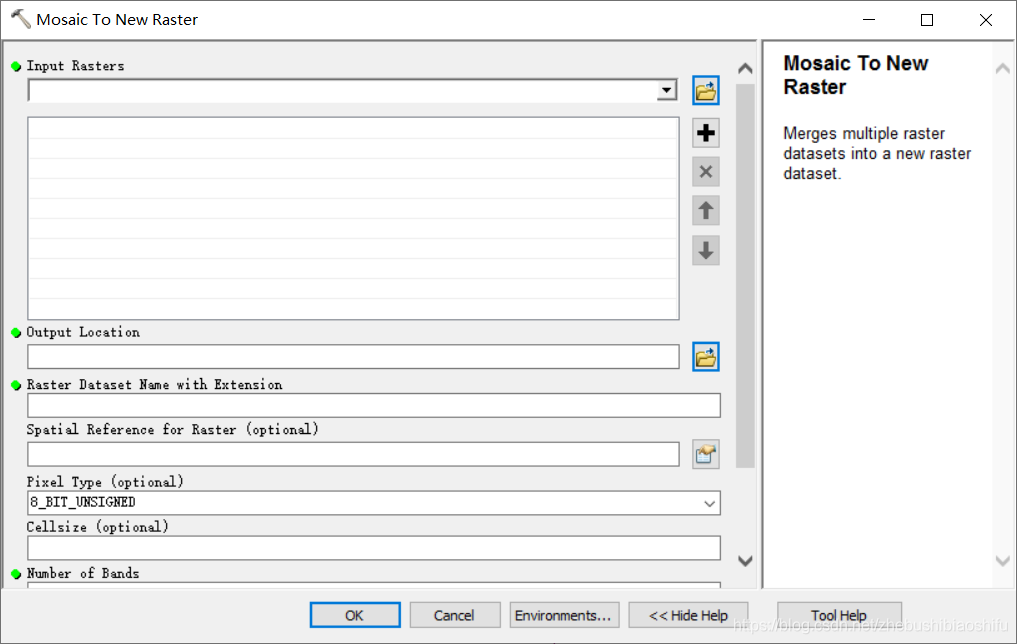Click the help panel scroll down arrow

pos(1003,561)
